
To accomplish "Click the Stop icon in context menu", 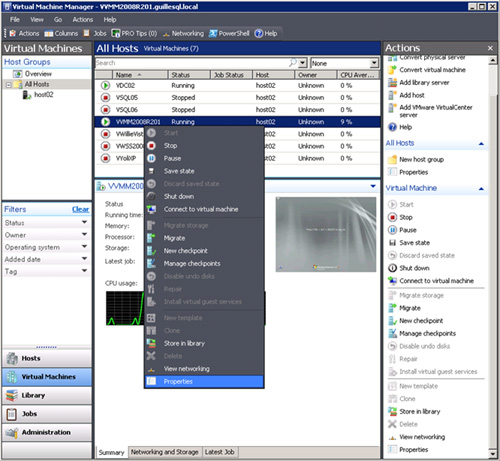I will point(151,146).
